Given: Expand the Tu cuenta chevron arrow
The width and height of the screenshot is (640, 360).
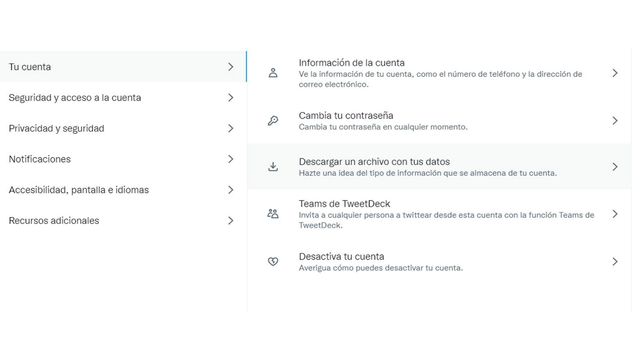Looking at the screenshot, I should tap(231, 67).
